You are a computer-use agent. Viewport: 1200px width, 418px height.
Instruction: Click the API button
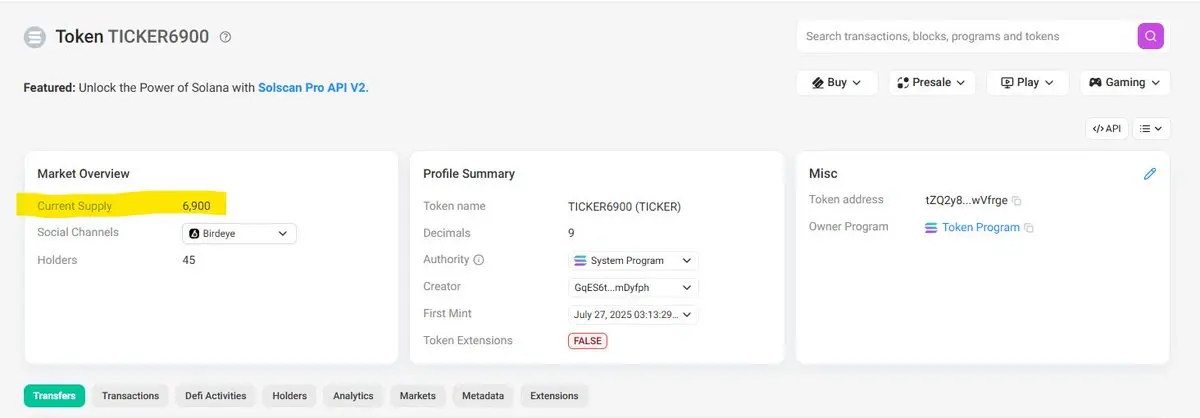[x=1107, y=129]
